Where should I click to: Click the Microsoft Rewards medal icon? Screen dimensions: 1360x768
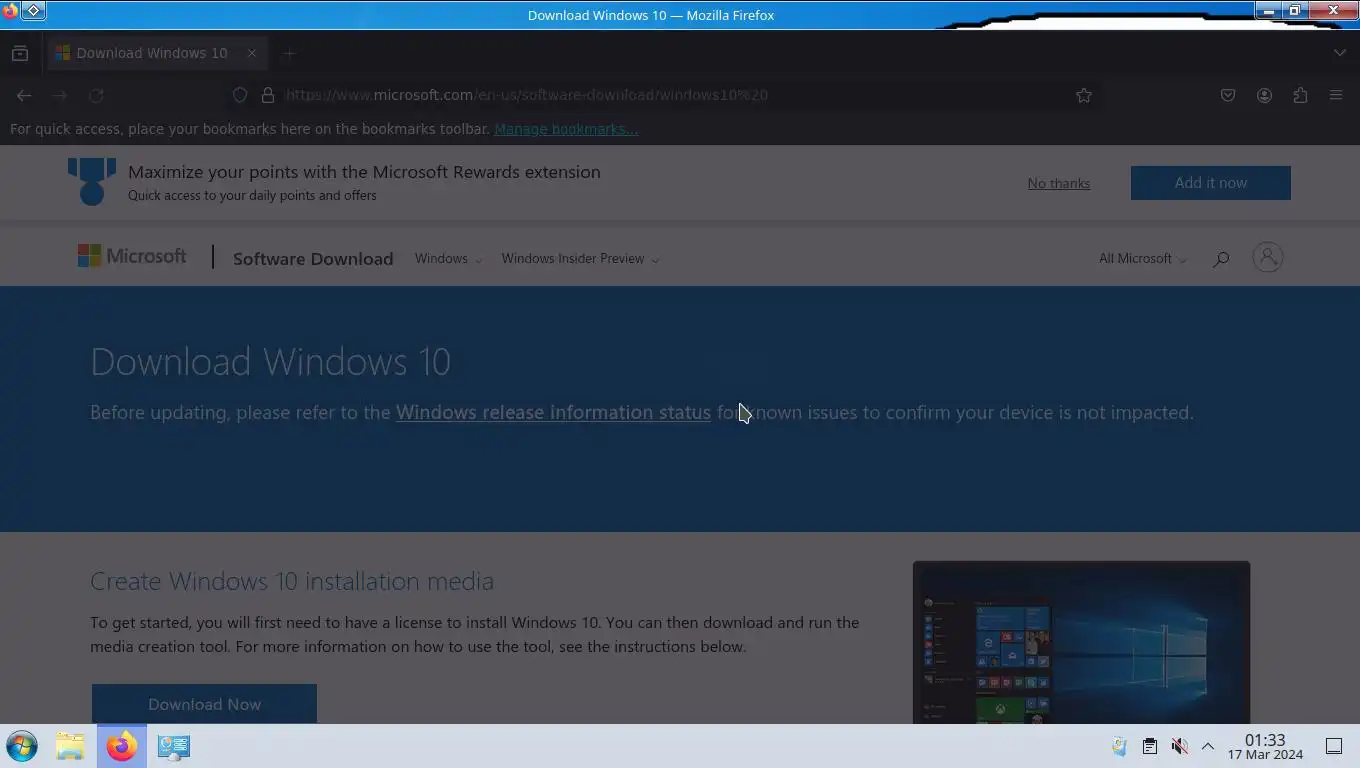click(x=92, y=182)
